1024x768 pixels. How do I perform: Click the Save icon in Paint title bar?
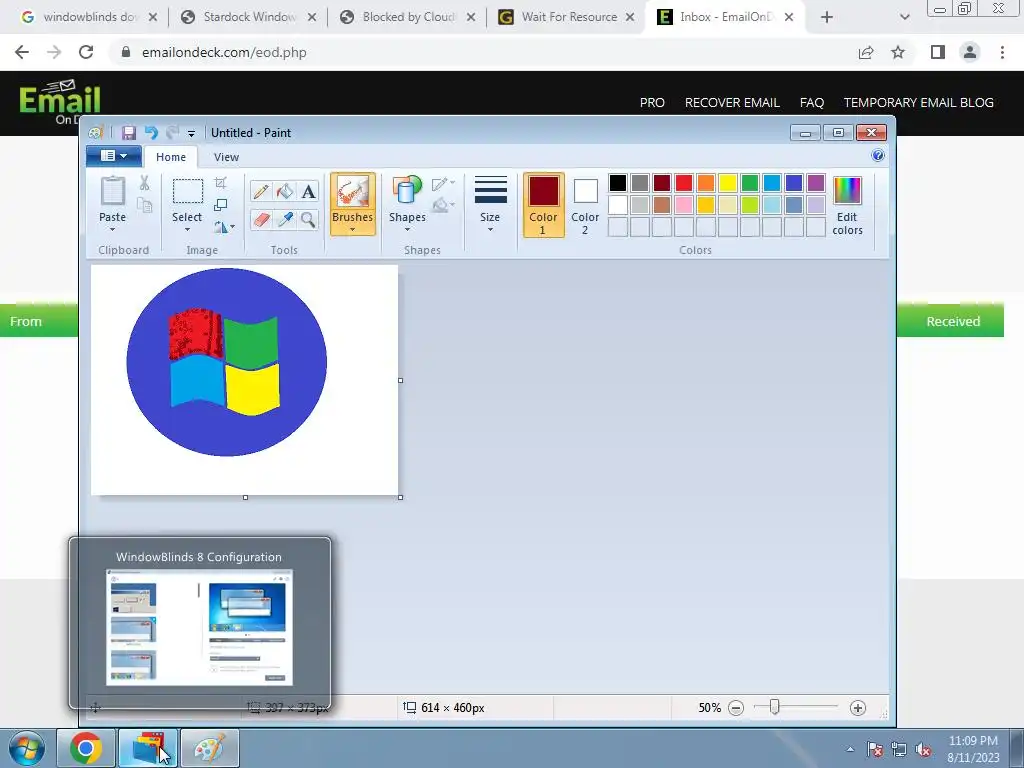[129, 133]
